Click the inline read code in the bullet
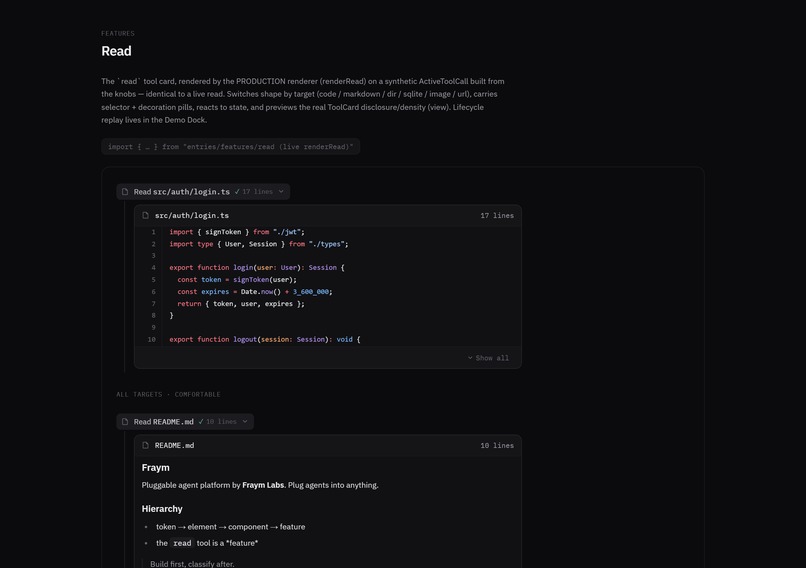 point(182,543)
